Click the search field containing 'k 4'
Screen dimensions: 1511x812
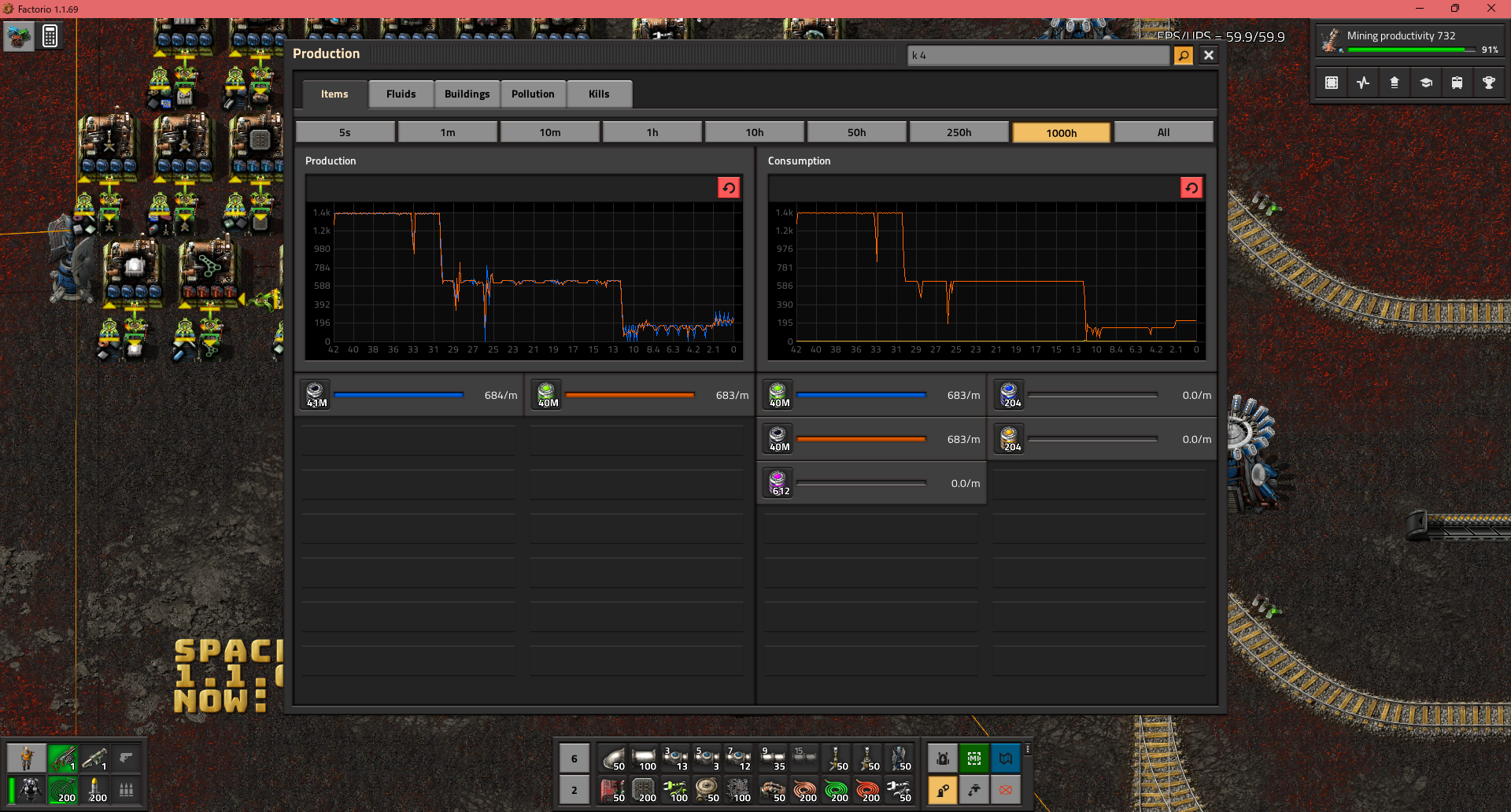click(1039, 55)
